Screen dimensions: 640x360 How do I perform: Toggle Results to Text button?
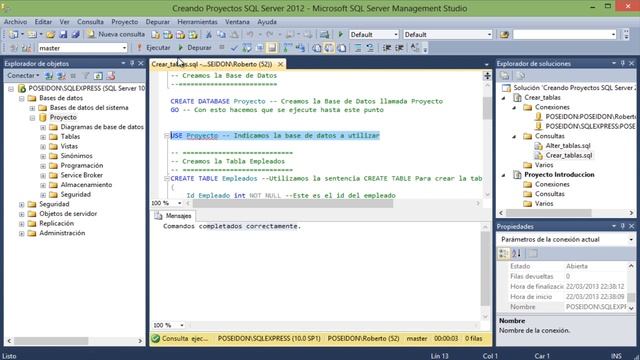(317, 48)
